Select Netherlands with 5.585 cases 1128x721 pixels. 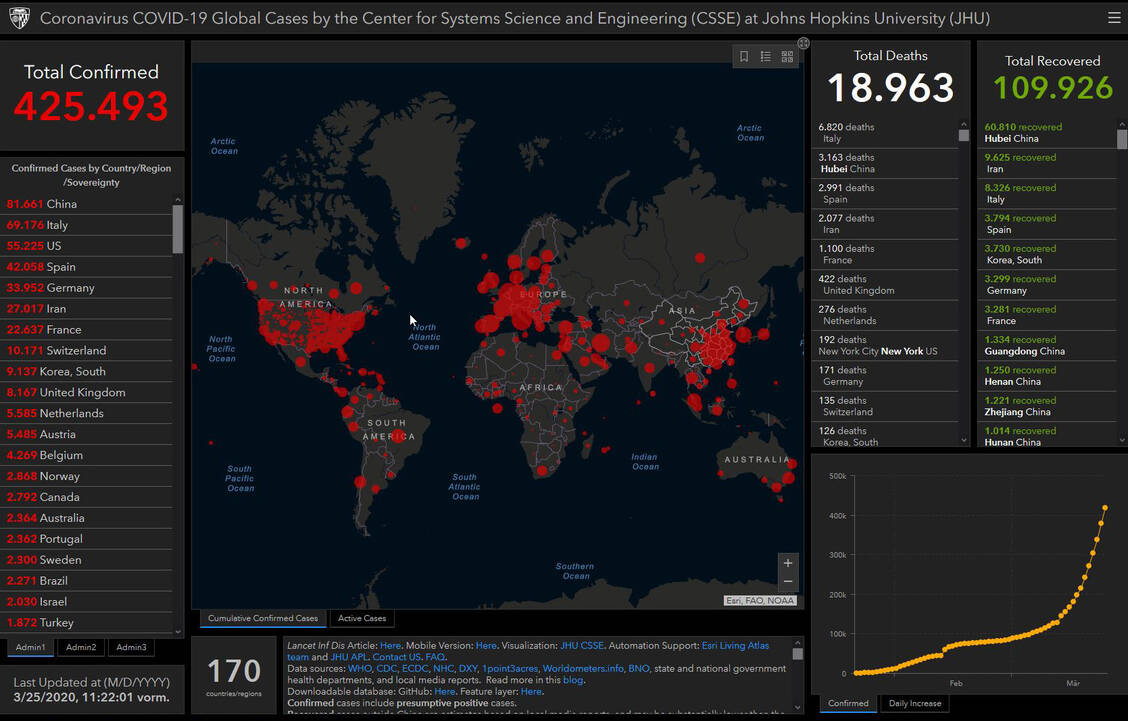click(x=87, y=413)
